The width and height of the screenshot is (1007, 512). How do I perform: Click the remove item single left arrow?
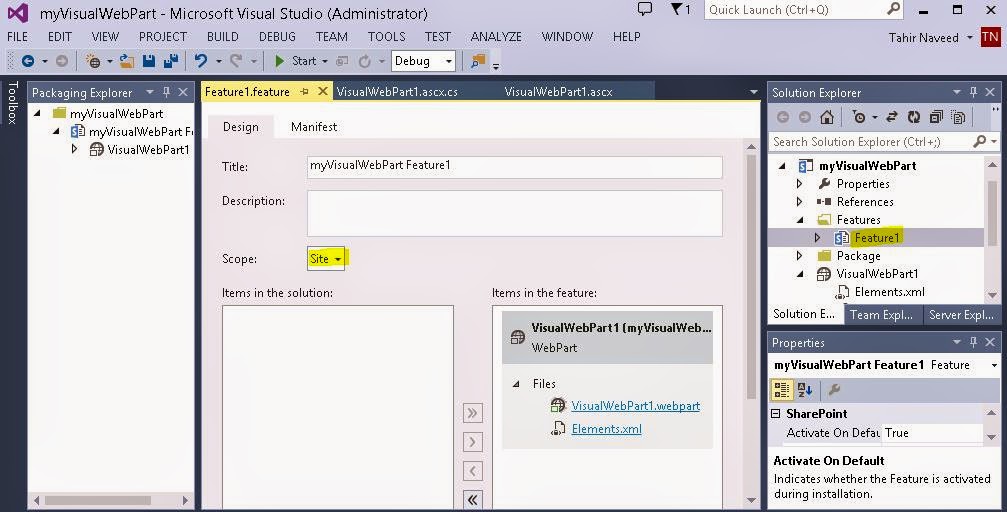point(473,471)
